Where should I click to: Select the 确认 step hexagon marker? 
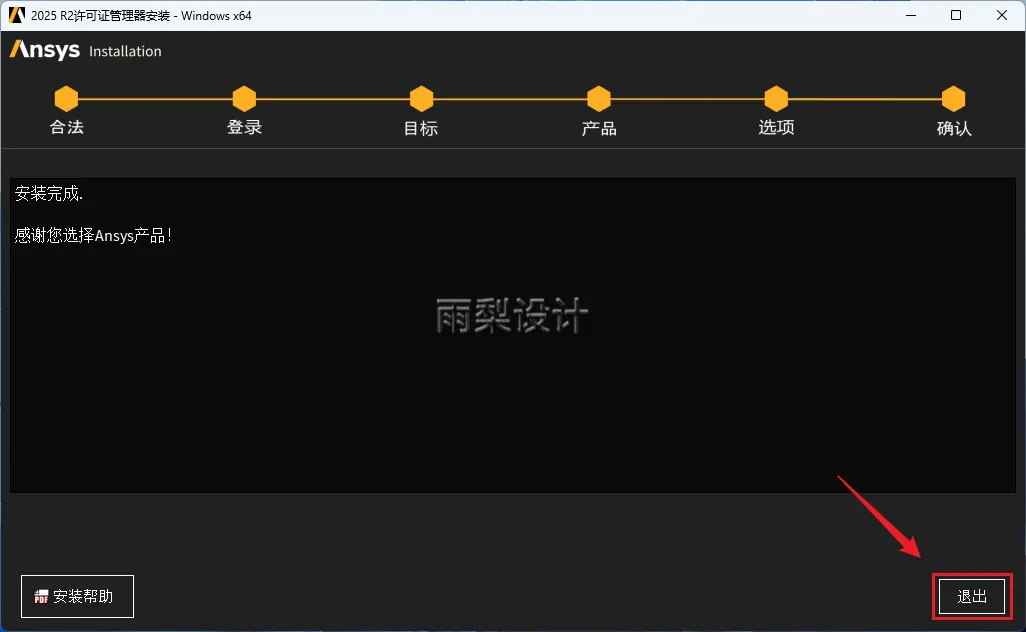(953, 99)
